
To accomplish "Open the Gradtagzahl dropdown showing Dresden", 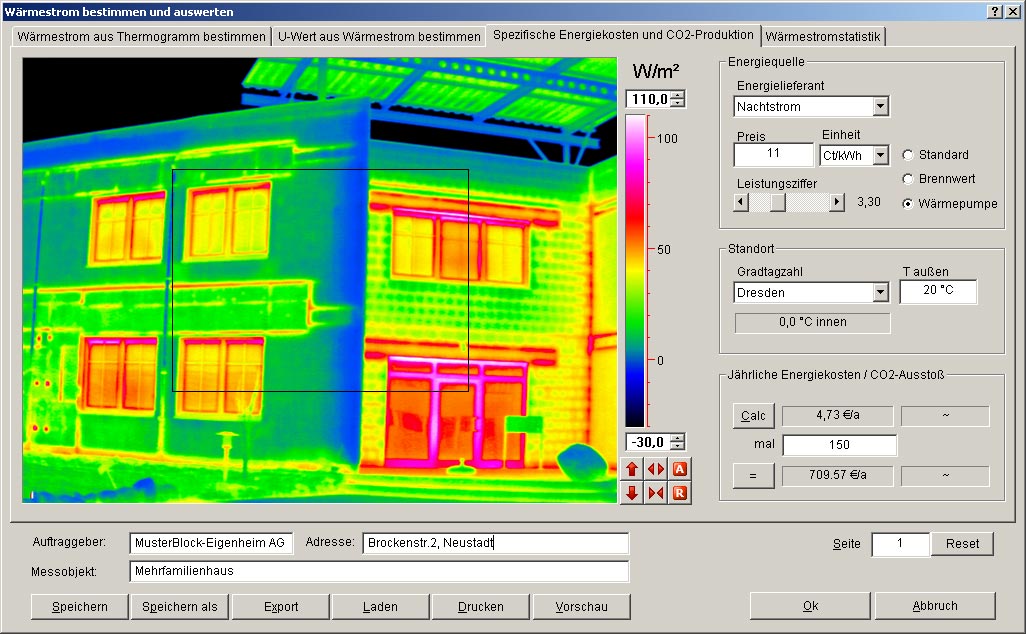I will 880,293.
